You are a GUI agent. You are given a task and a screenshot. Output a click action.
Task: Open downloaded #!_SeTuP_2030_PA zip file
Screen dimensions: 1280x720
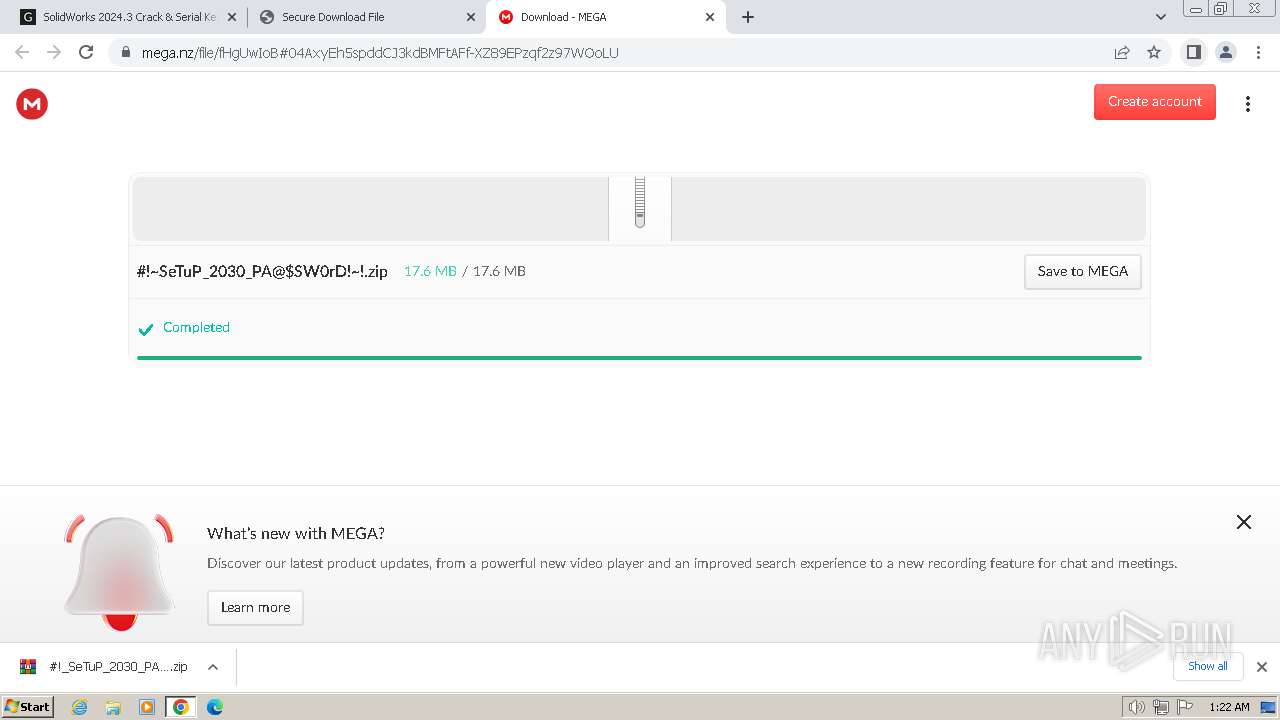[x=104, y=667]
